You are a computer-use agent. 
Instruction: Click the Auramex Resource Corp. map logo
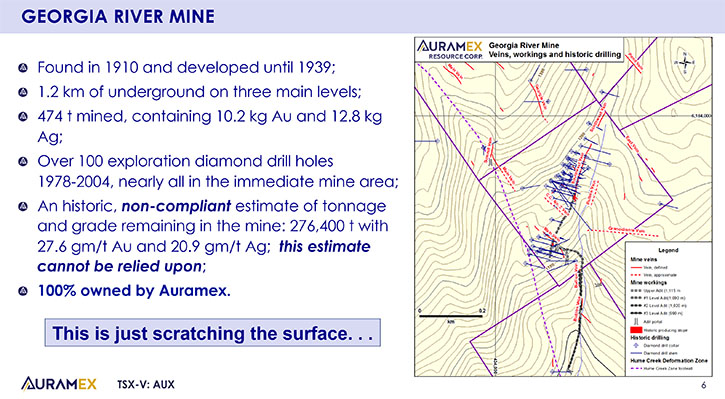click(449, 49)
